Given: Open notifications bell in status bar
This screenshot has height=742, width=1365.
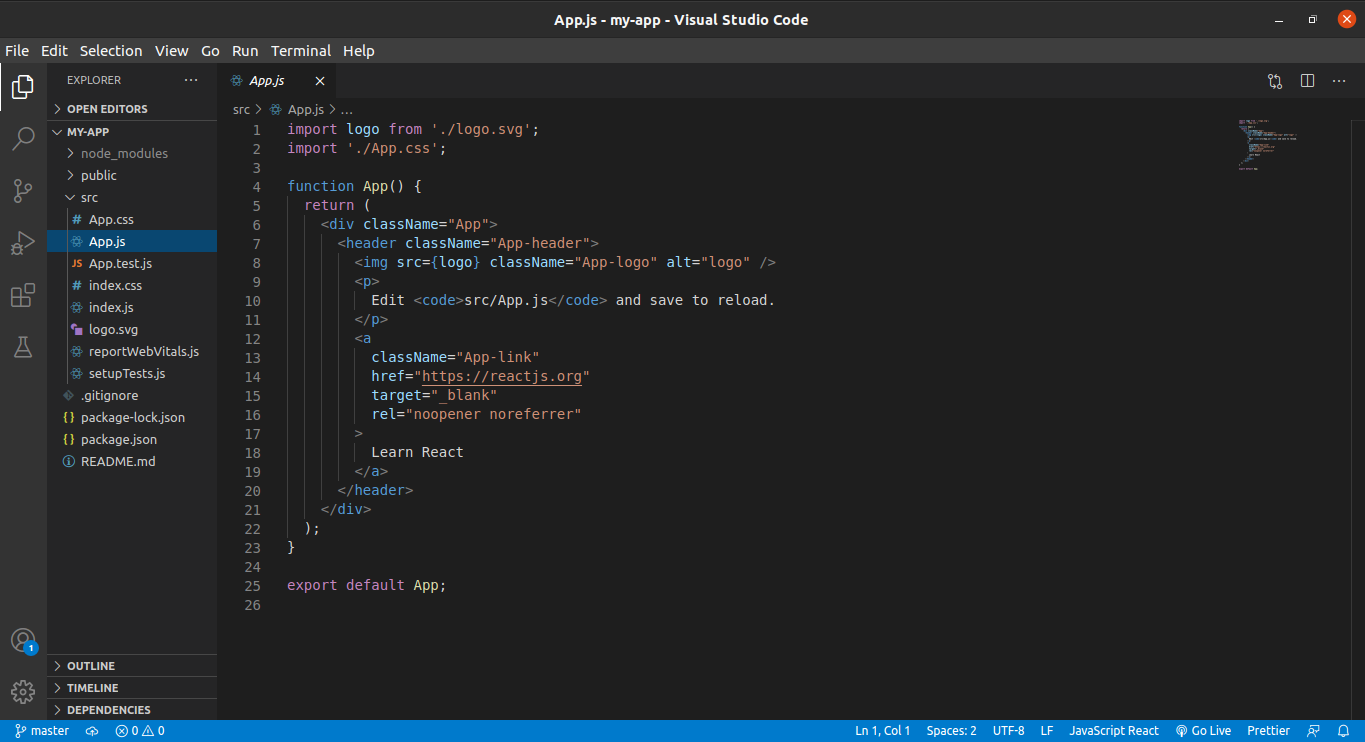Looking at the screenshot, I should coord(1343,731).
